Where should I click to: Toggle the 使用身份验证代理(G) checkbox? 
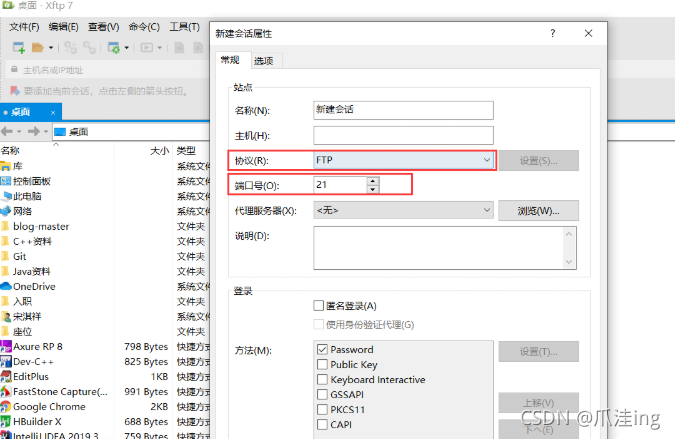click(319, 324)
